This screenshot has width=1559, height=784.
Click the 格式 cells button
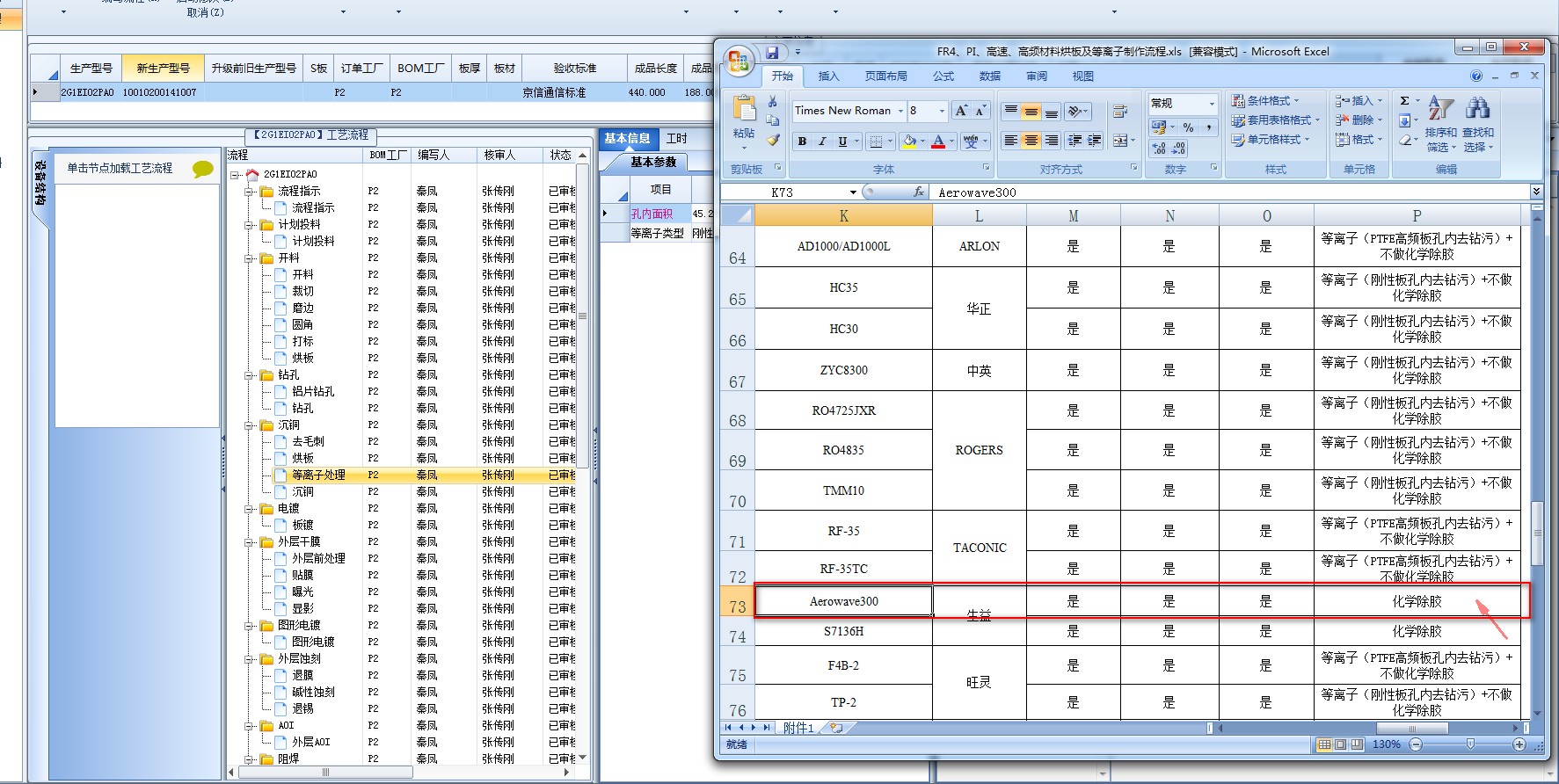[1358, 140]
